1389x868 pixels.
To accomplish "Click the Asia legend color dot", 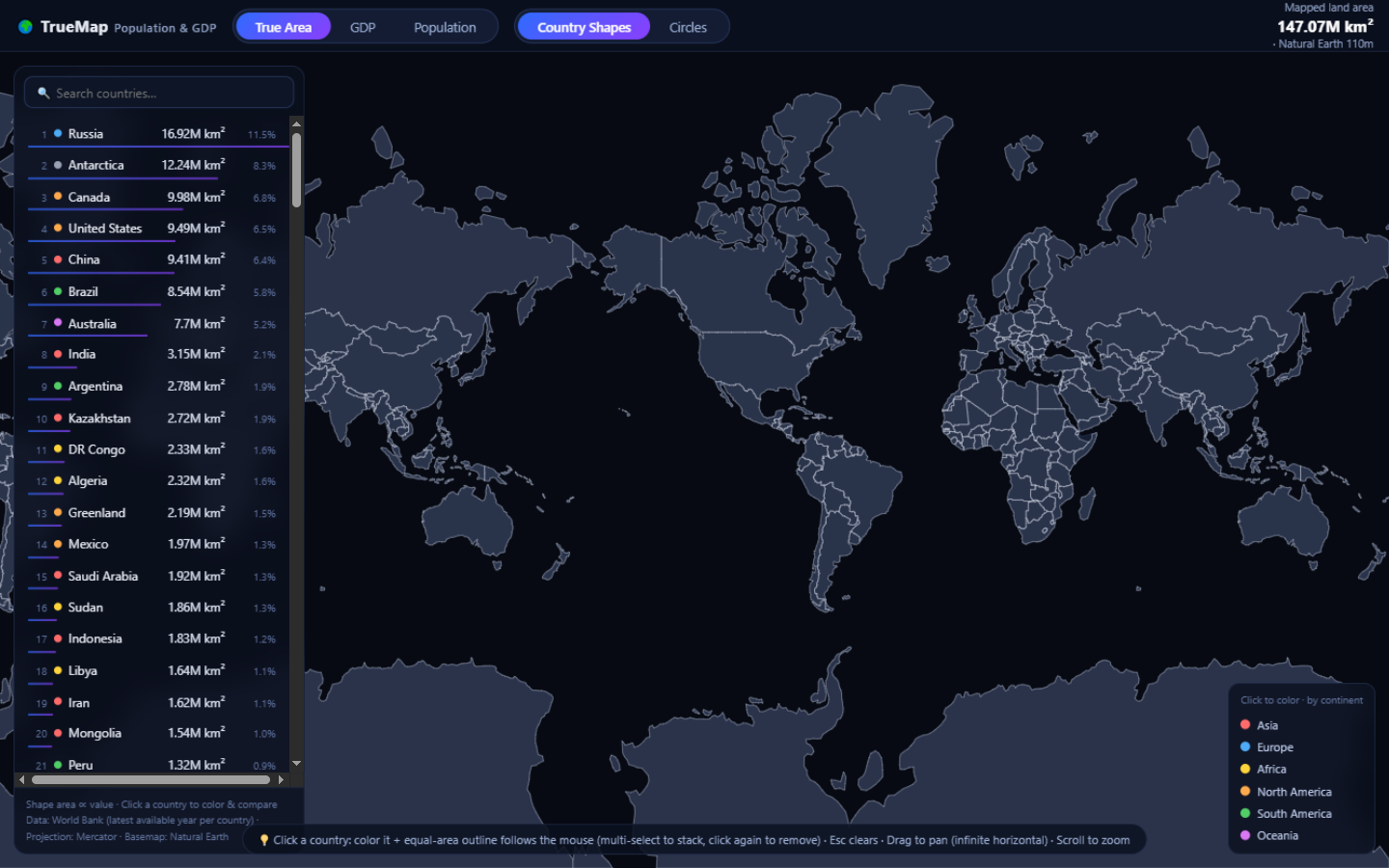I will click(x=1245, y=724).
